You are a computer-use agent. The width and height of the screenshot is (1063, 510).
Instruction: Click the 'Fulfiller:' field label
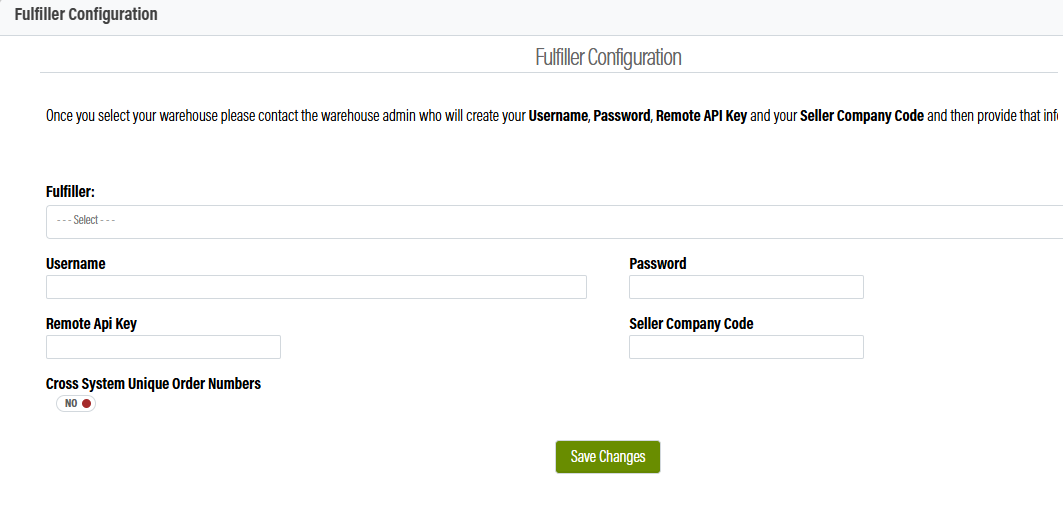[70, 192]
